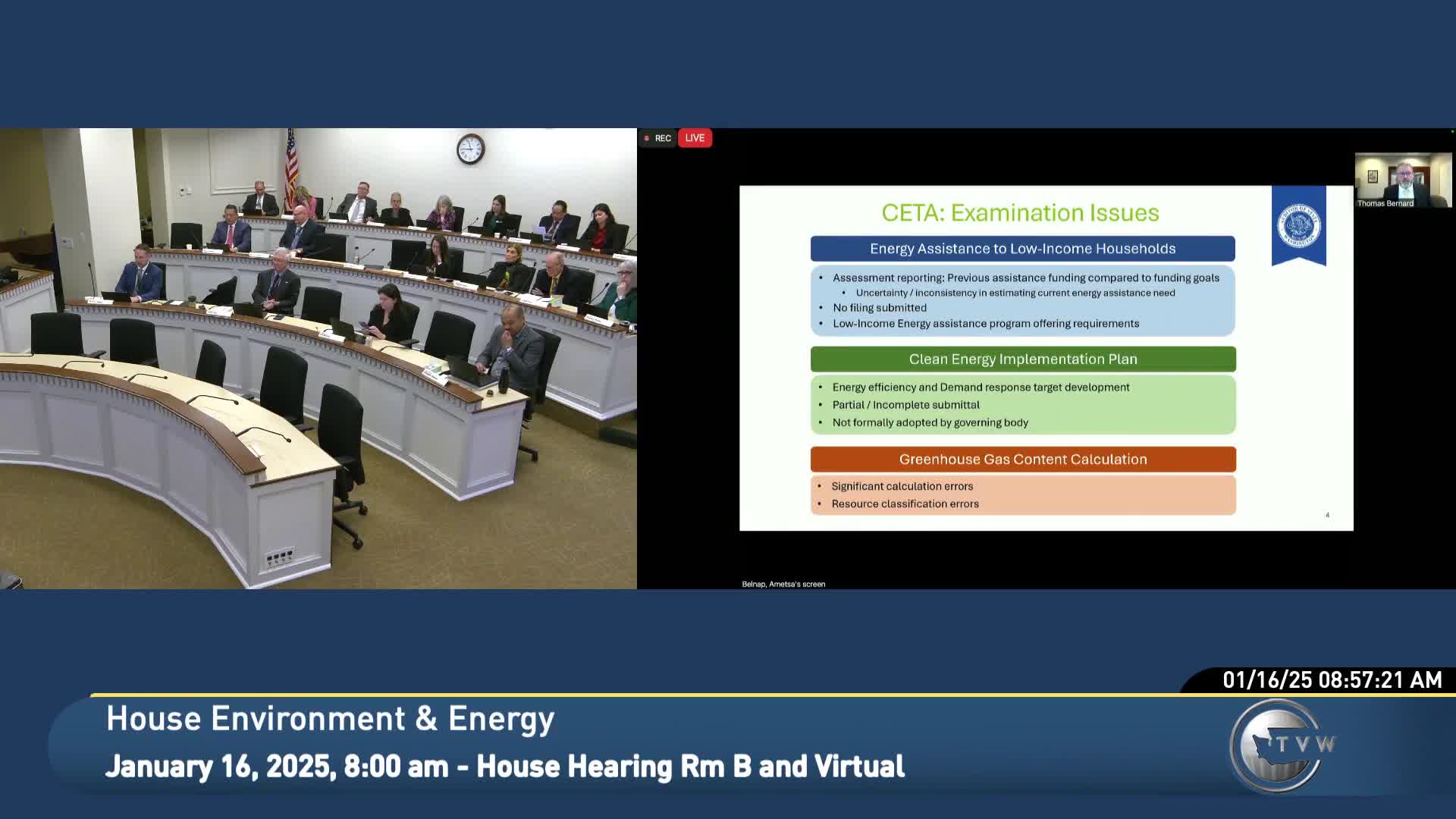Click the red recording dot next to REC

coord(646,137)
